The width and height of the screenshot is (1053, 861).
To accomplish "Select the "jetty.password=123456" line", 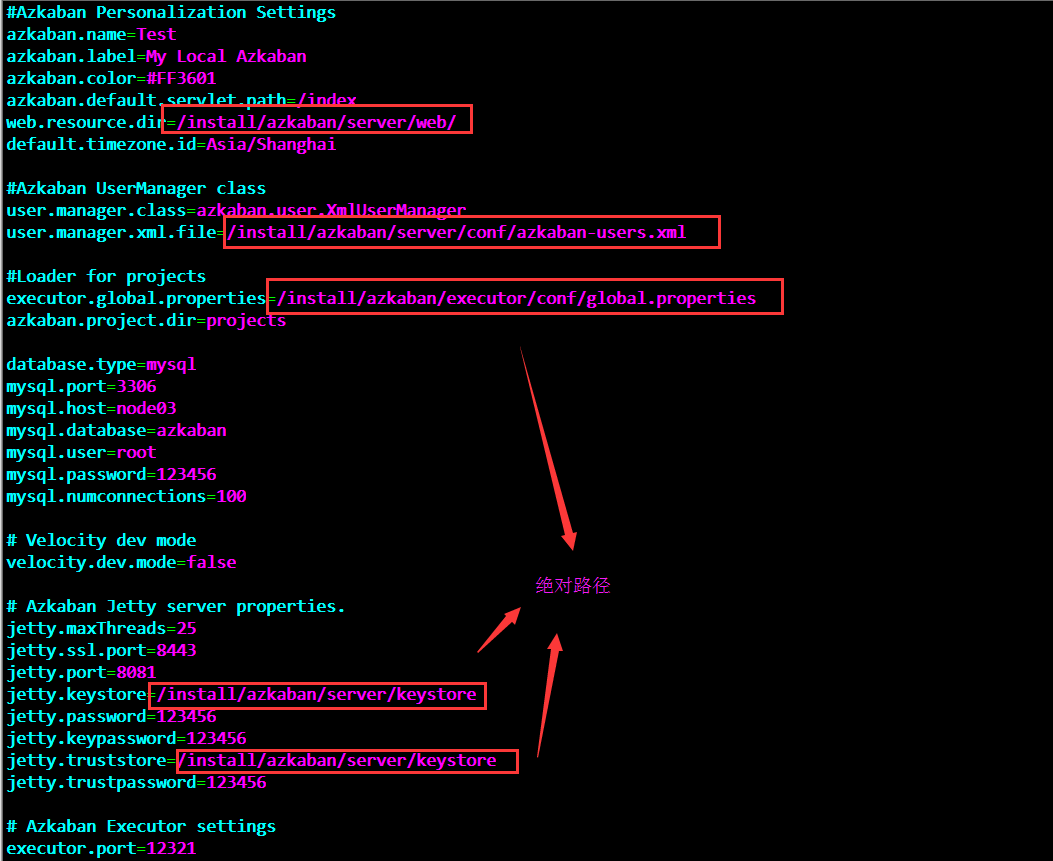I will pos(111,717).
